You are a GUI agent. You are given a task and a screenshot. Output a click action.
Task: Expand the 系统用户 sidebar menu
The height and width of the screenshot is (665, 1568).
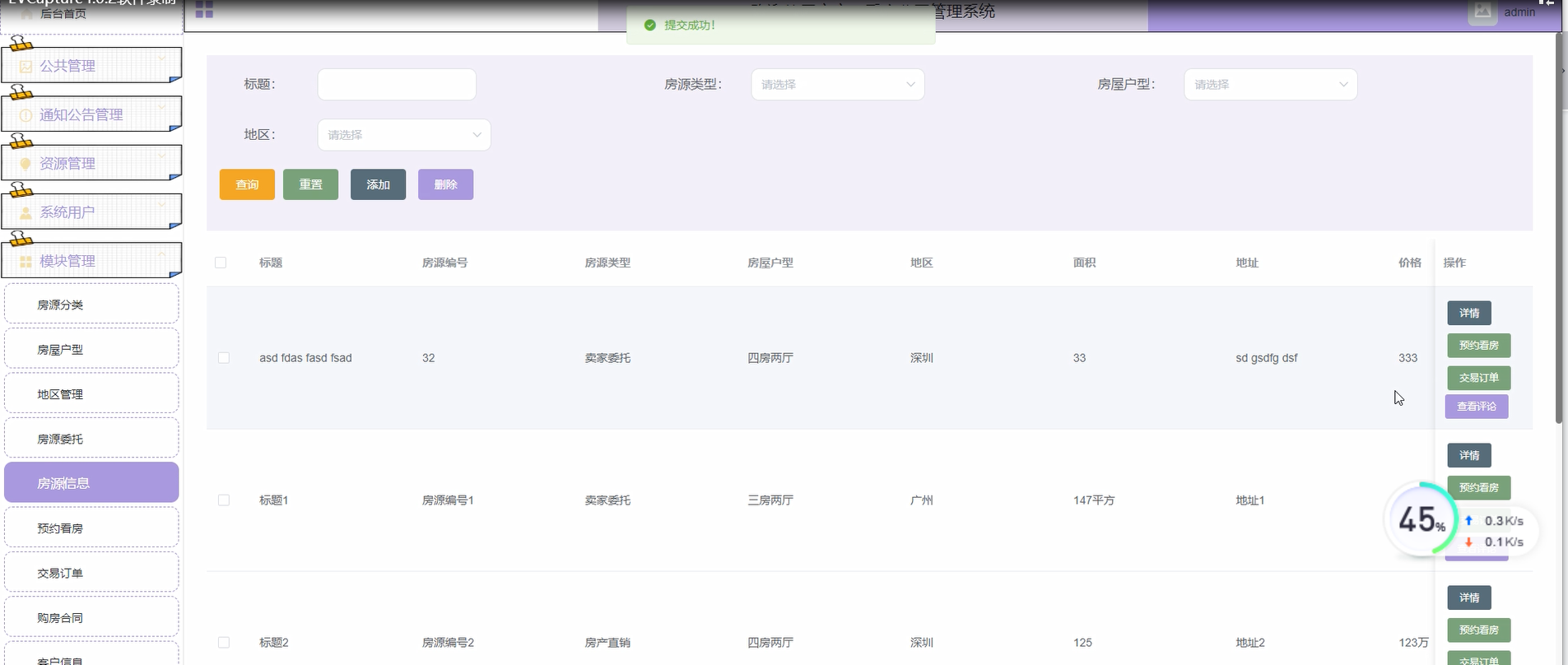[x=91, y=212]
